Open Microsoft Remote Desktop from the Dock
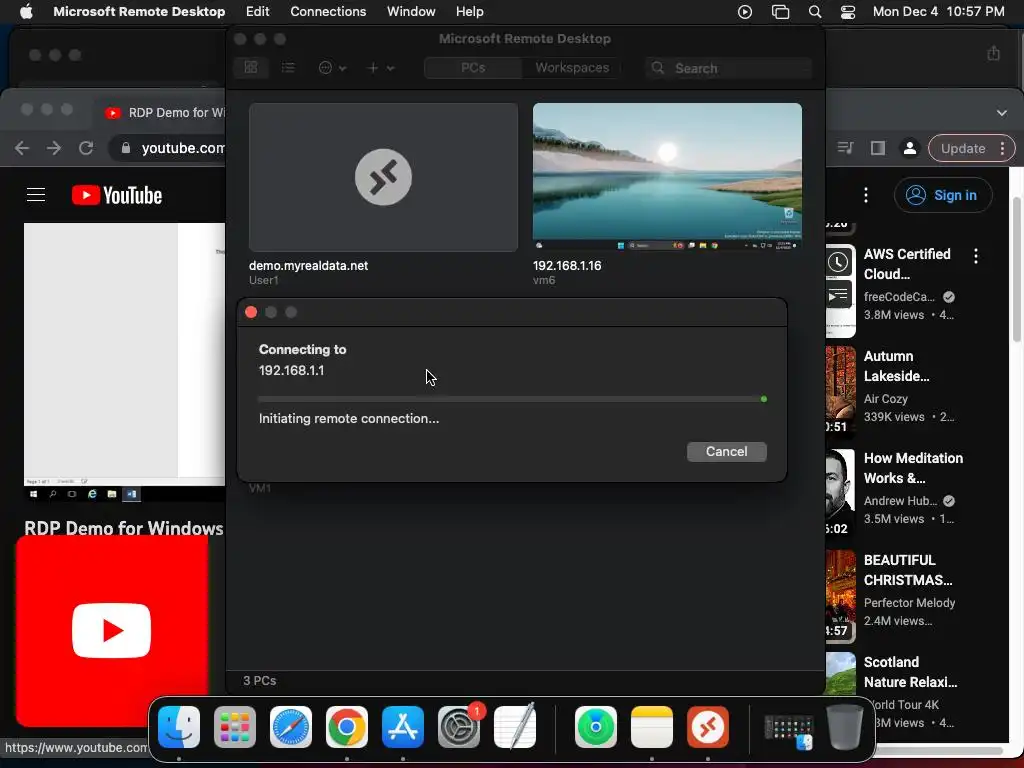The image size is (1024, 768). tap(708, 726)
